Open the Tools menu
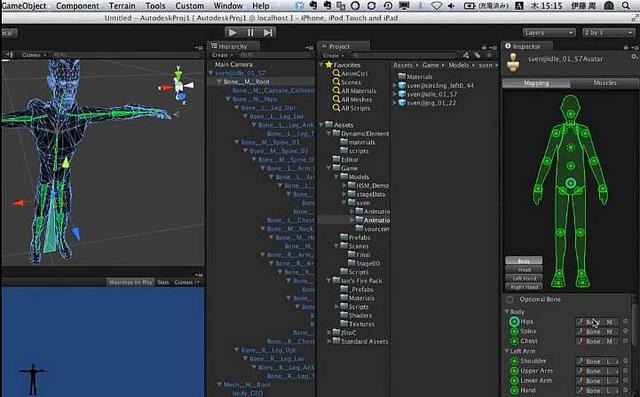Viewport: 640px width, 397px height. point(156,6)
